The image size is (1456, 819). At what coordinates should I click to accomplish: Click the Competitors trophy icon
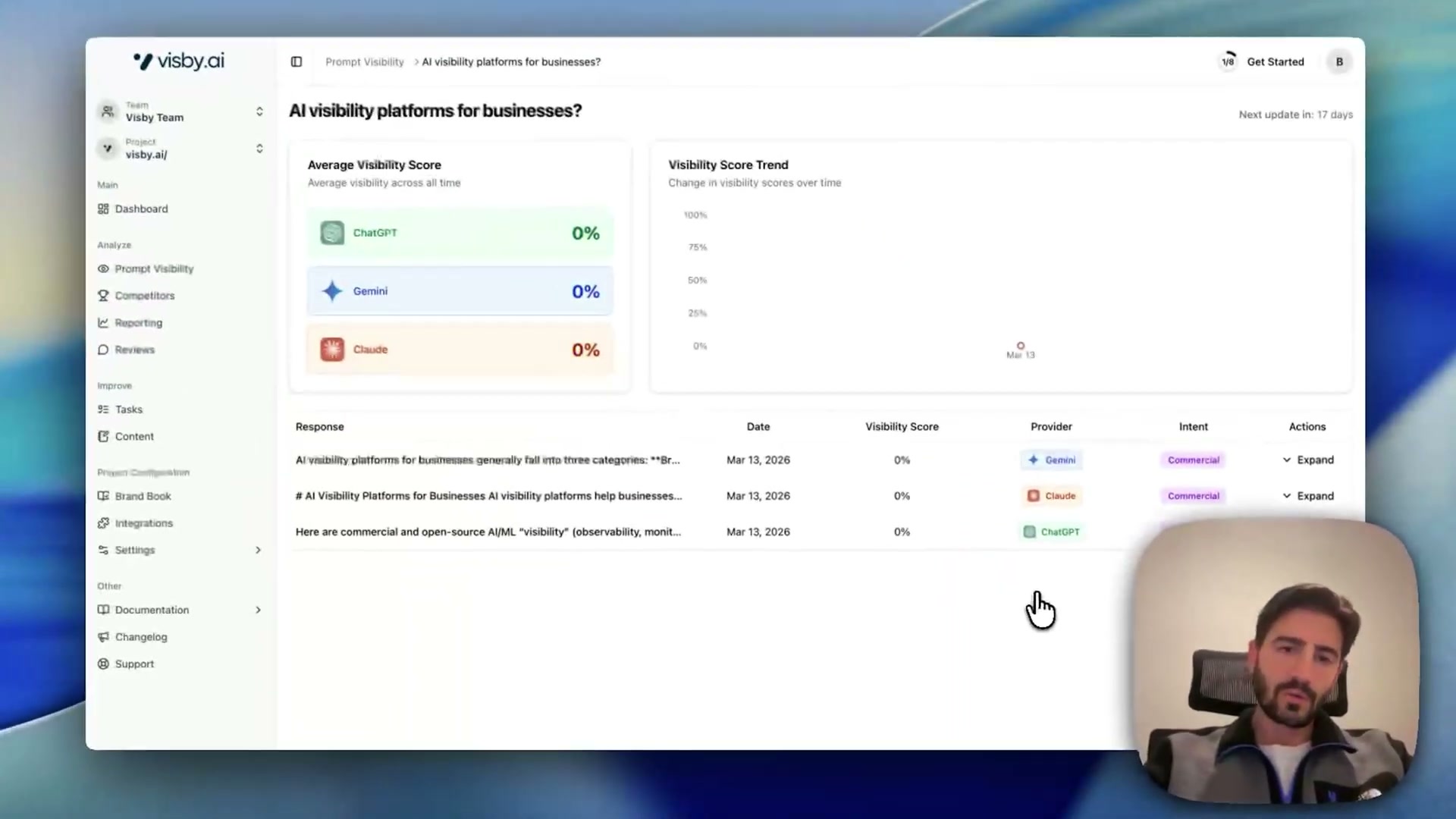click(103, 296)
